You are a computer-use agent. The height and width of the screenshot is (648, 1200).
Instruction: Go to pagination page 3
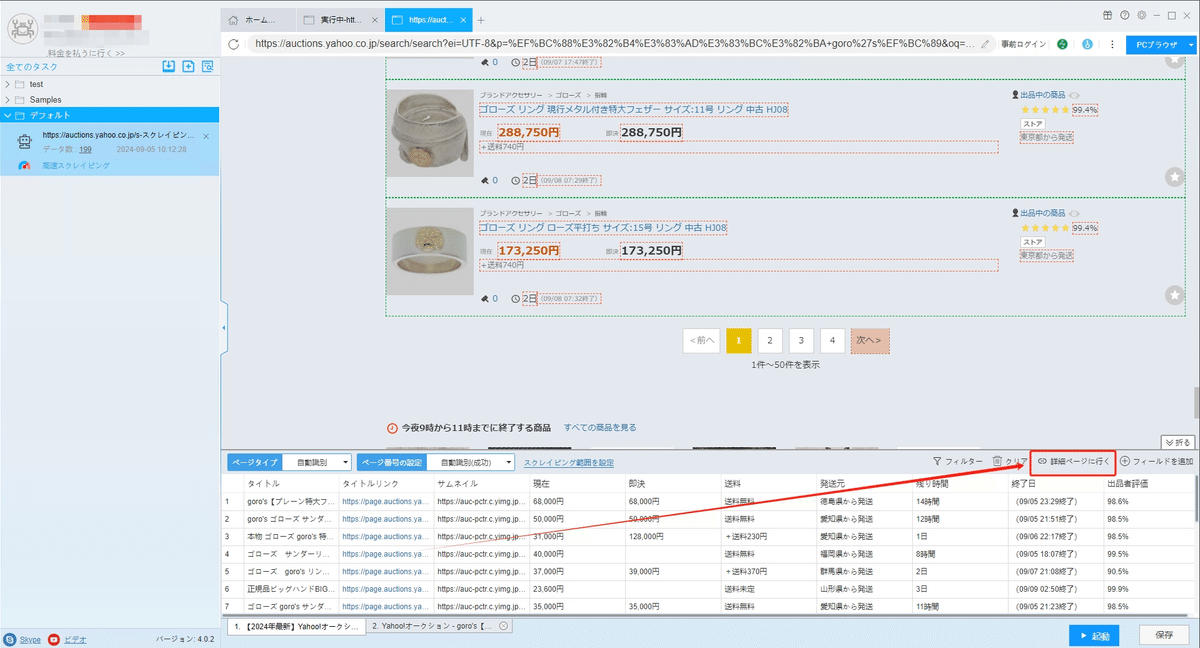tap(801, 340)
